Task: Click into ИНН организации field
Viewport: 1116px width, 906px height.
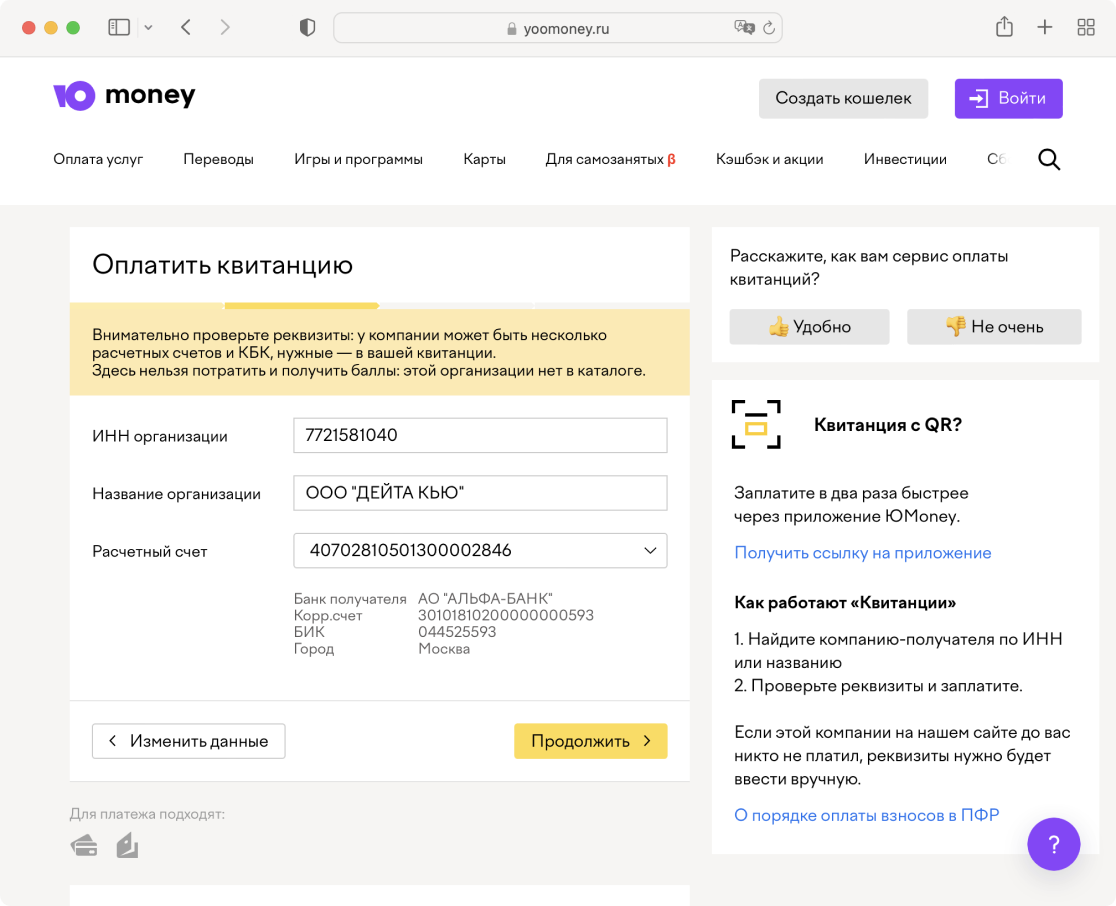Action: pyautogui.click(x=480, y=436)
